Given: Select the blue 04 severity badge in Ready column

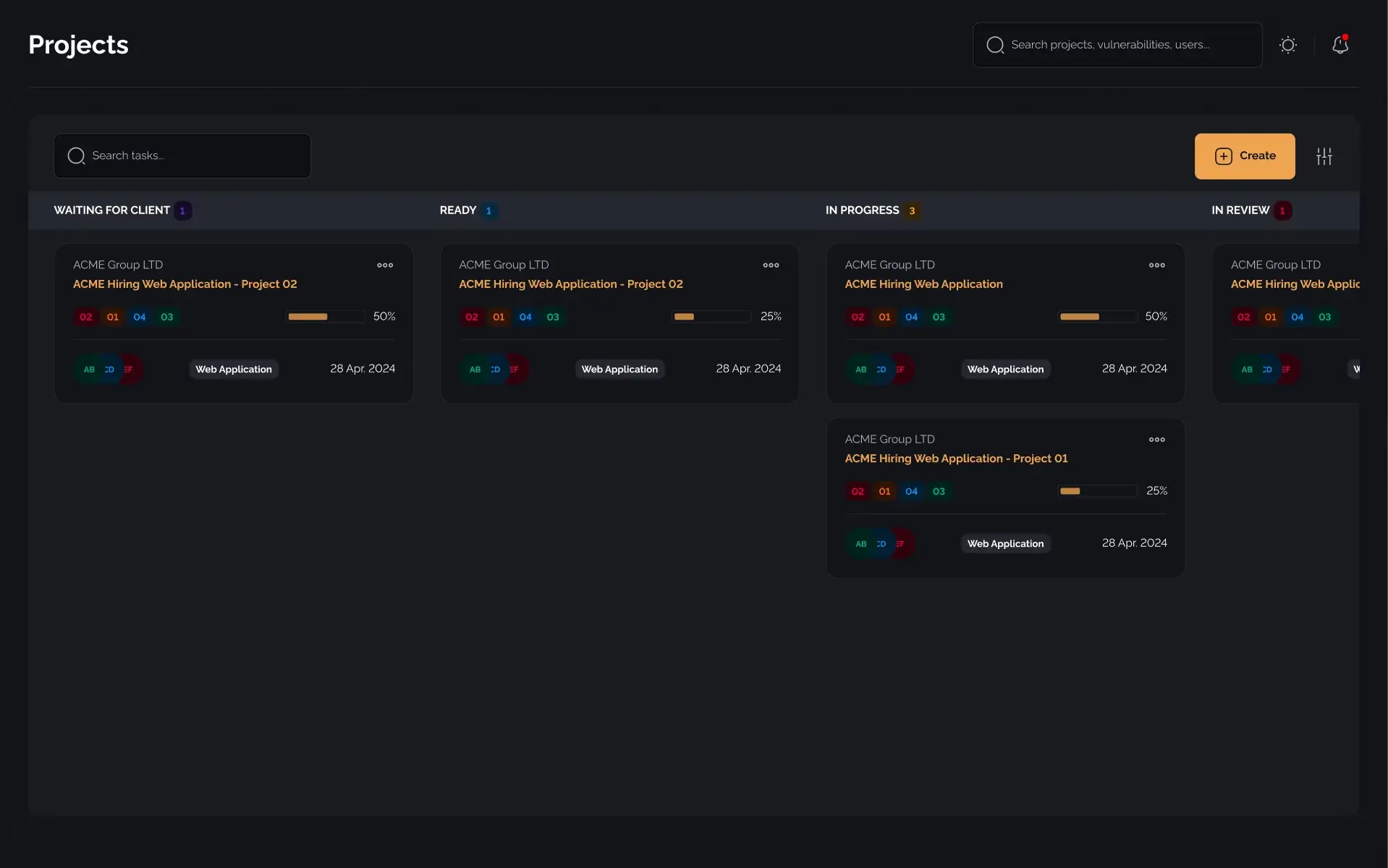Looking at the screenshot, I should (x=525, y=317).
